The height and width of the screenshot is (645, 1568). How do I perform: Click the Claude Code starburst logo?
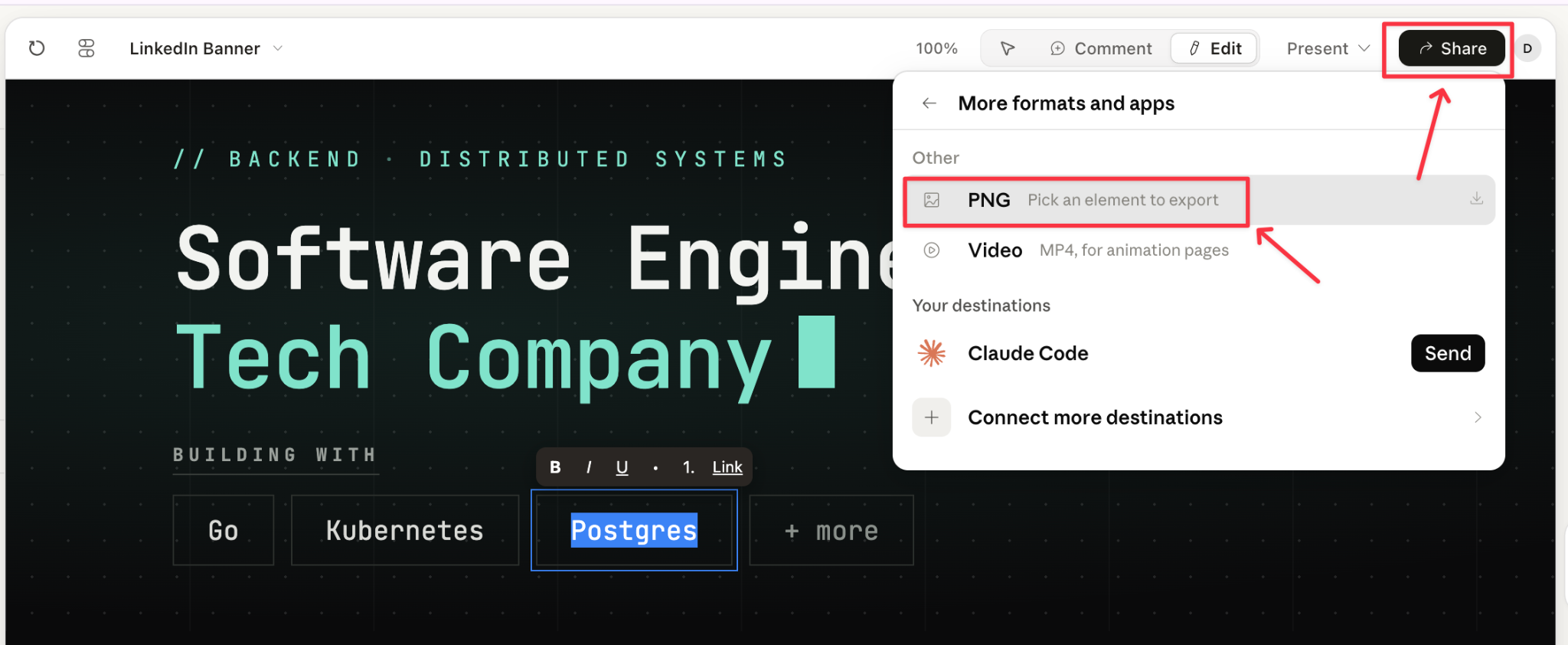932,353
